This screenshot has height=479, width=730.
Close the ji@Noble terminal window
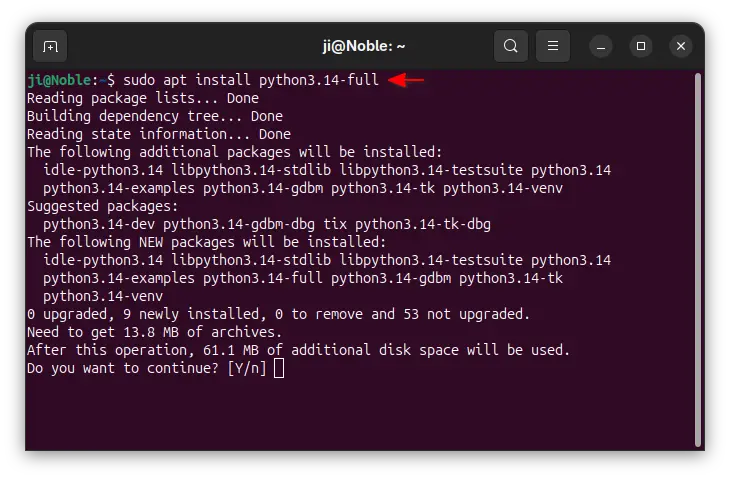(x=681, y=47)
